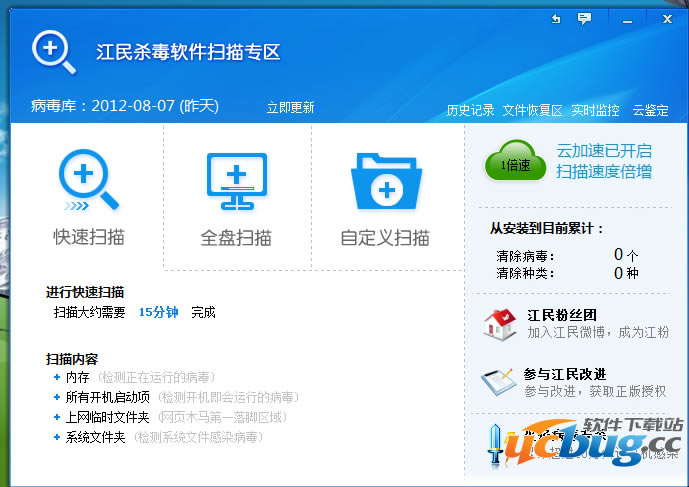Viewport: 689px width, 487px height.
Task: Expand 所有开机启动项 plus sign
Action: pos(57,397)
